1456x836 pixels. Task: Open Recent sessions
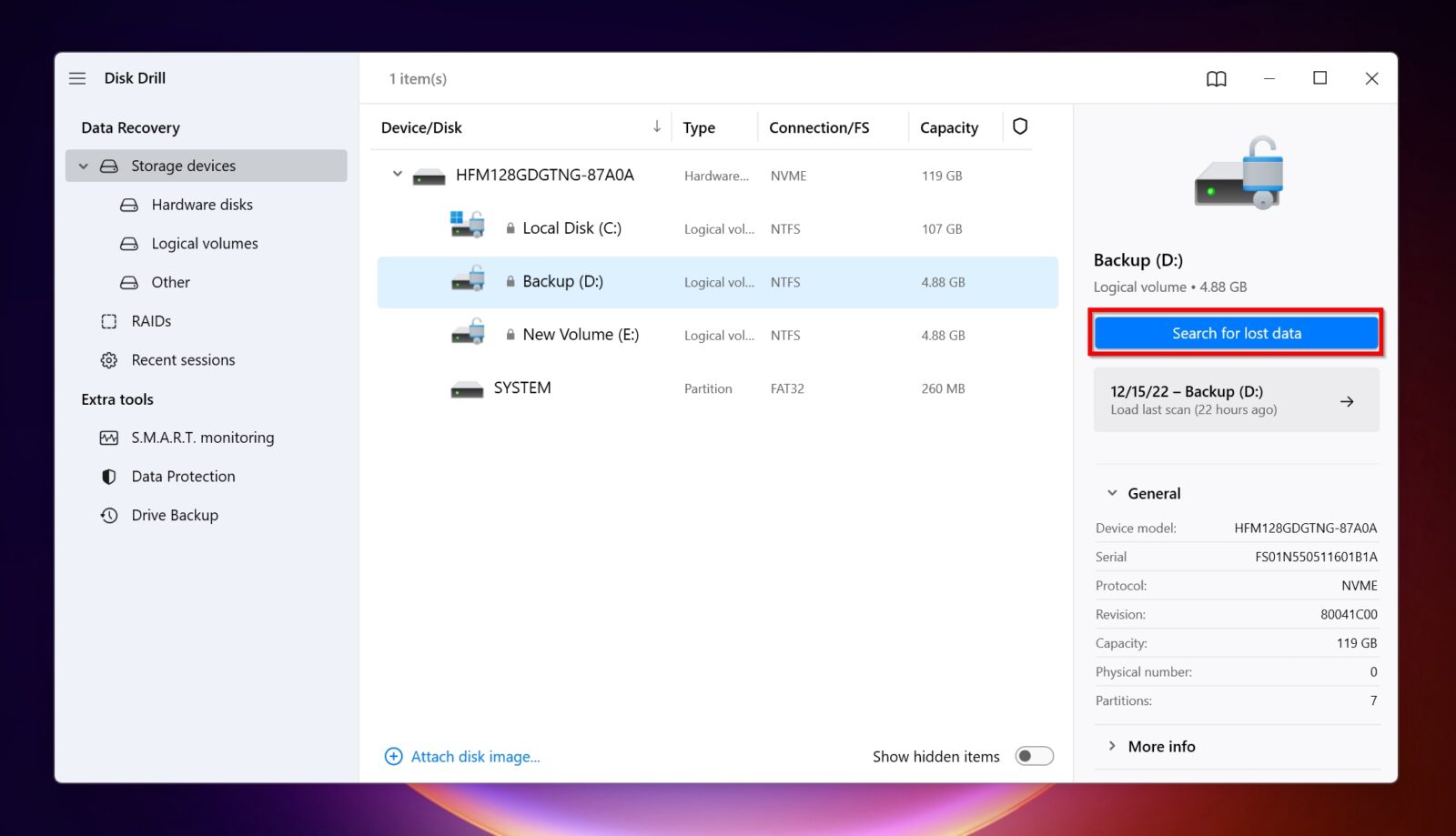[184, 359]
